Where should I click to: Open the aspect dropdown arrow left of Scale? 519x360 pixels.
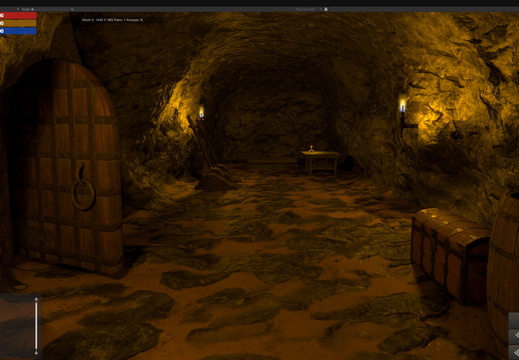pos(18,9)
